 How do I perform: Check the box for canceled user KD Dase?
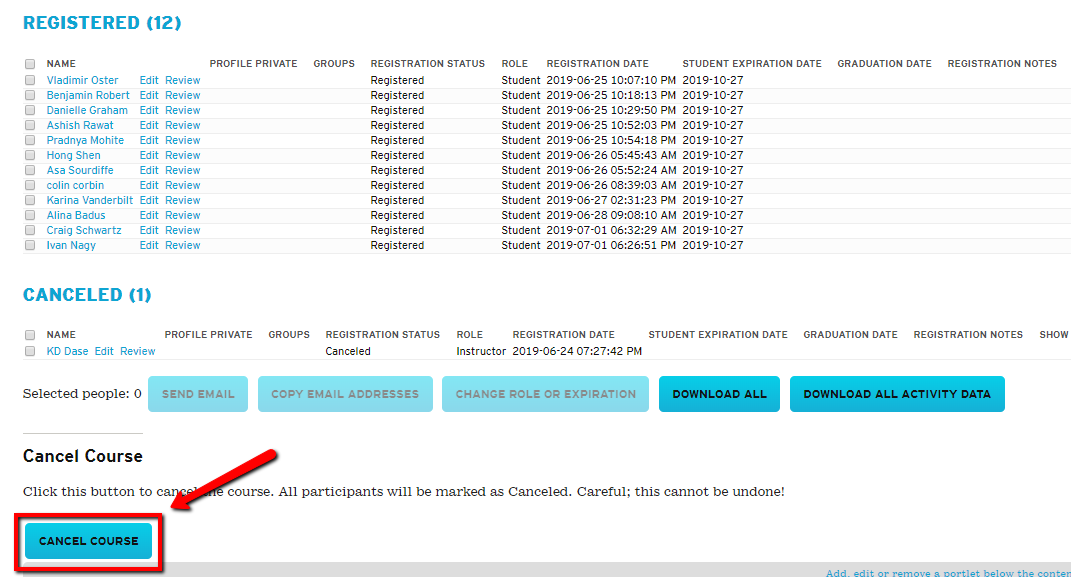(30, 351)
